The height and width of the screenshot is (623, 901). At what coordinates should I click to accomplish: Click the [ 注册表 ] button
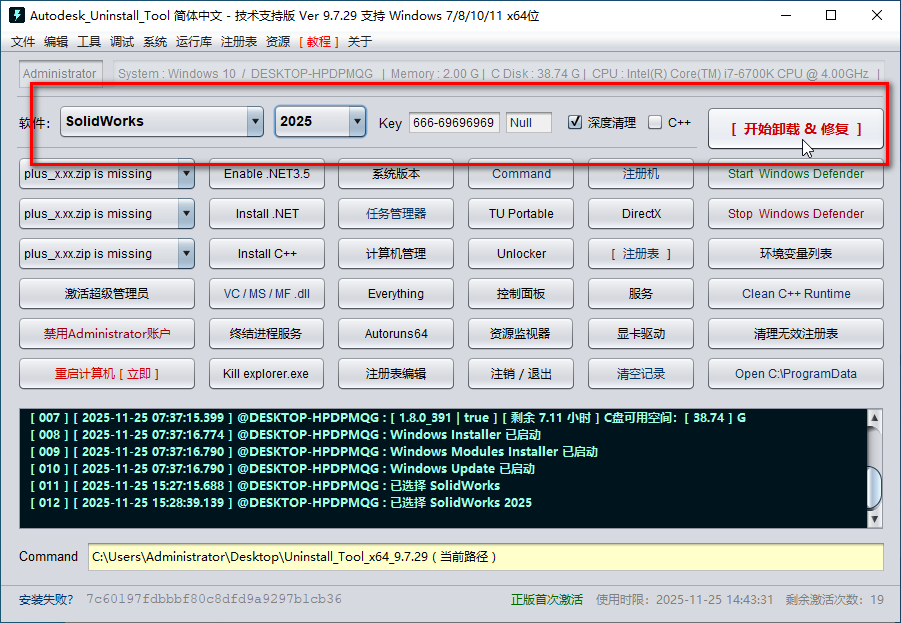click(x=641, y=253)
